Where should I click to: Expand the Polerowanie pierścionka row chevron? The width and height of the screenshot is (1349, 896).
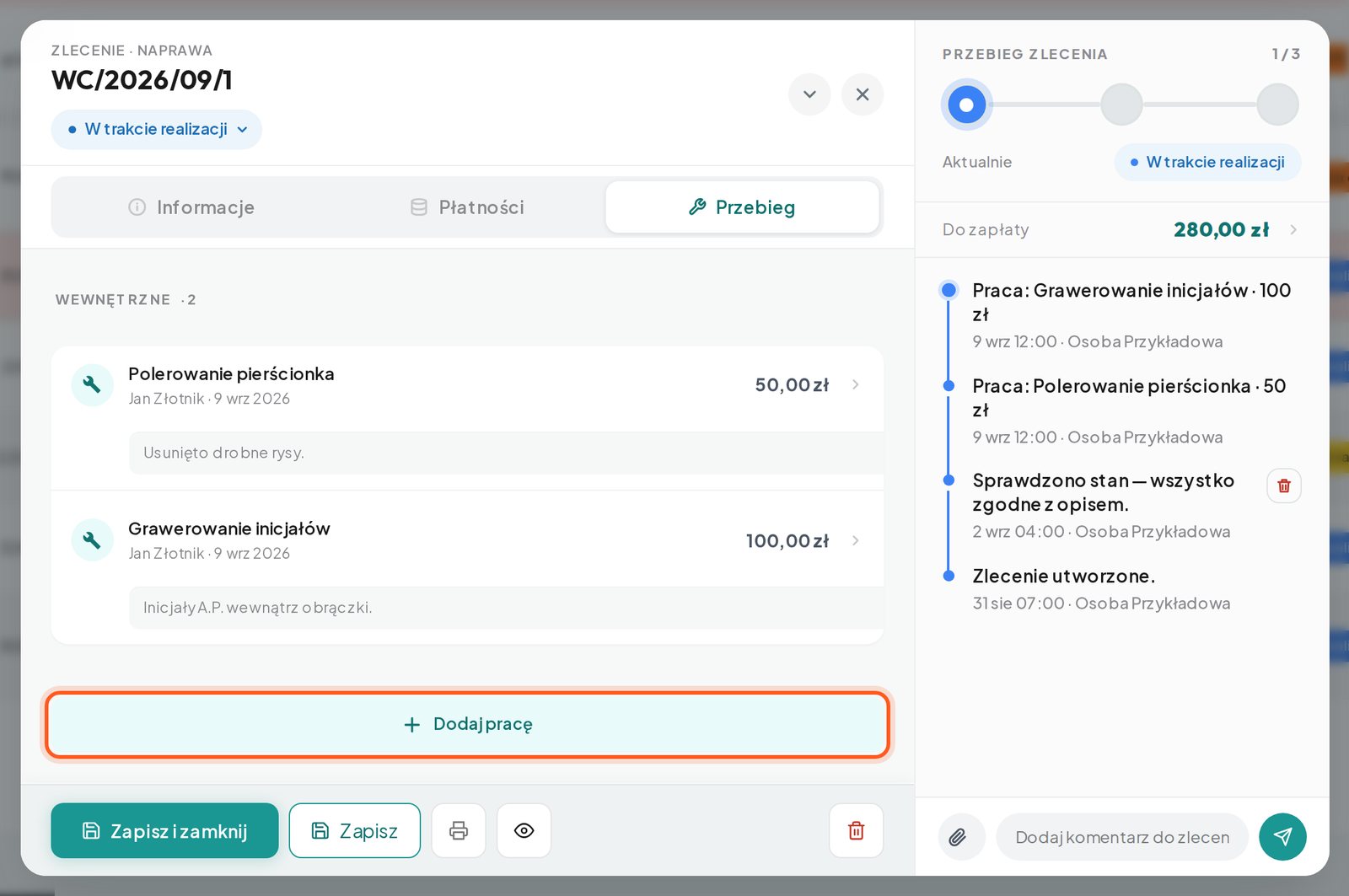pyautogui.click(x=855, y=384)
